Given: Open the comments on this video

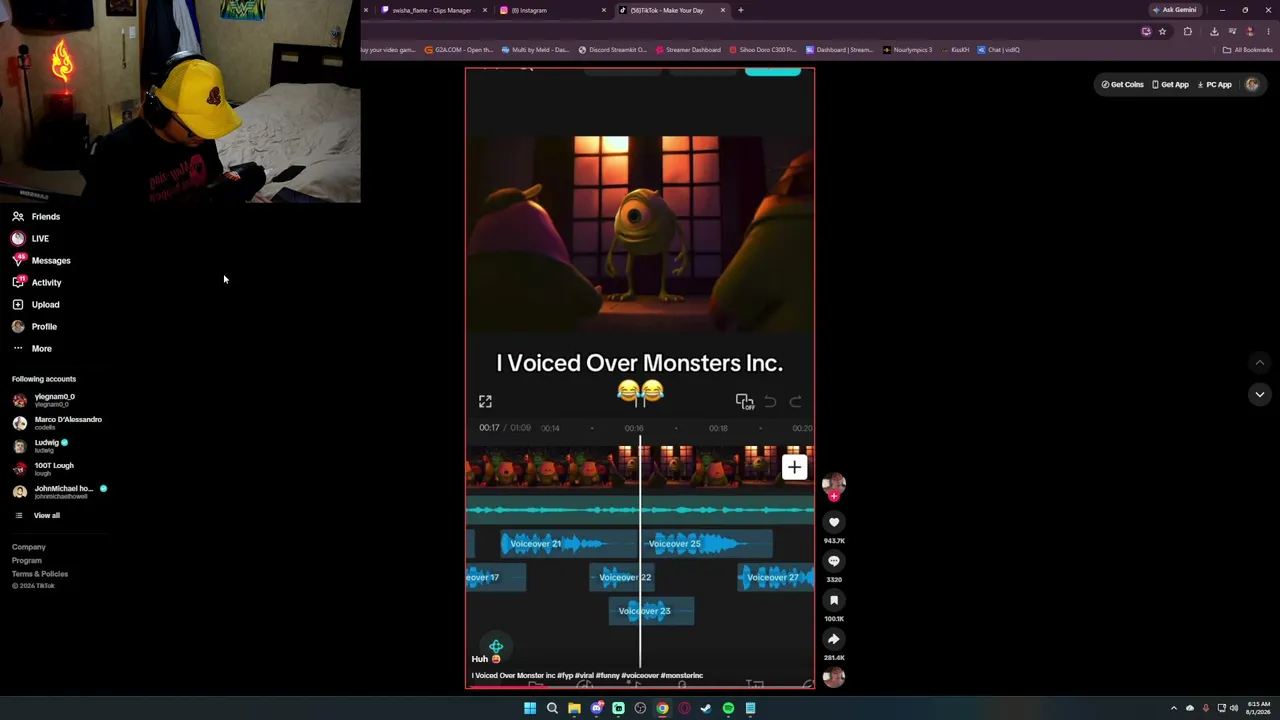Looking at the screenshot, I should [834, 561].
